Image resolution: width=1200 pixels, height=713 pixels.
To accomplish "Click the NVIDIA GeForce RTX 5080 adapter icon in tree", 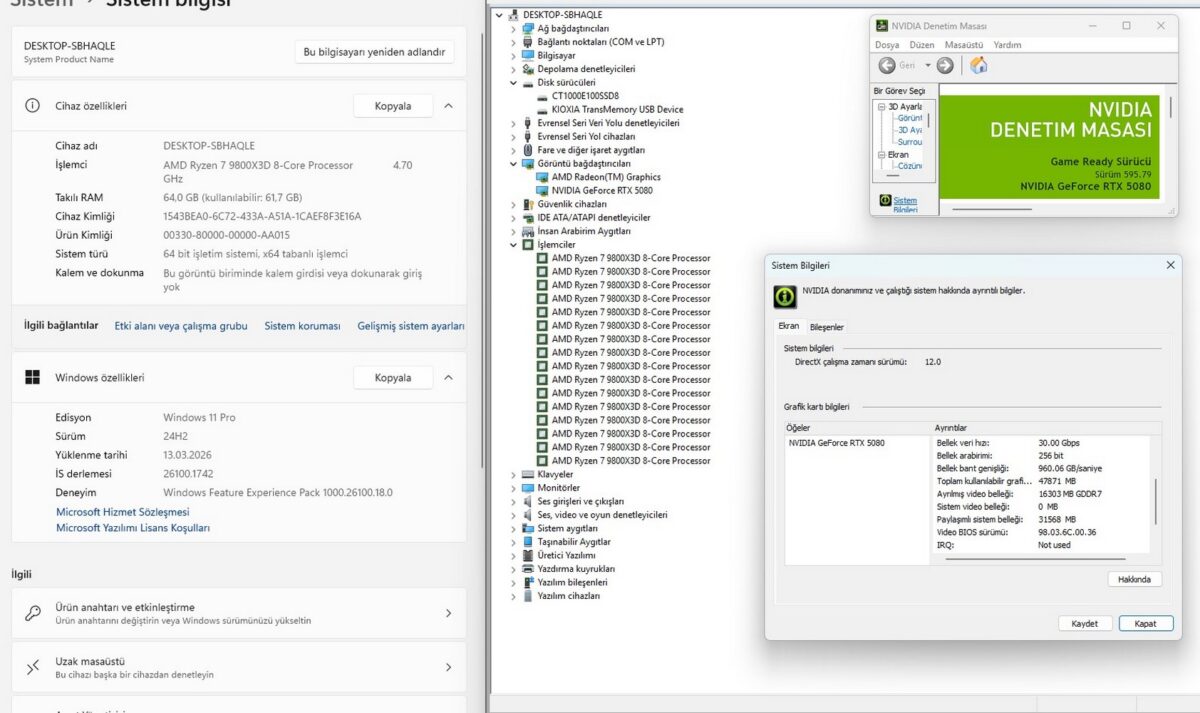I will click(542, 190).
